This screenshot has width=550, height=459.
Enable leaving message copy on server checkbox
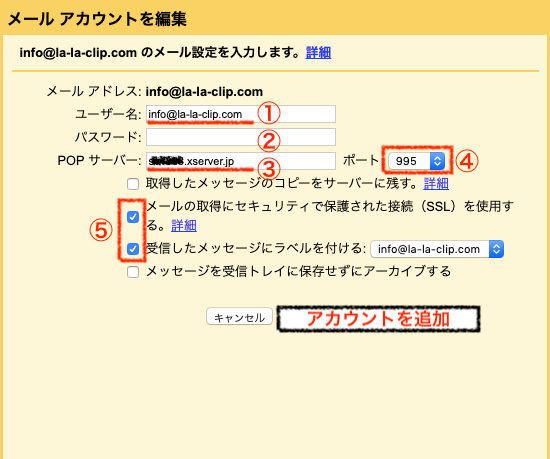pyautogui.click(x=133, y=184)
